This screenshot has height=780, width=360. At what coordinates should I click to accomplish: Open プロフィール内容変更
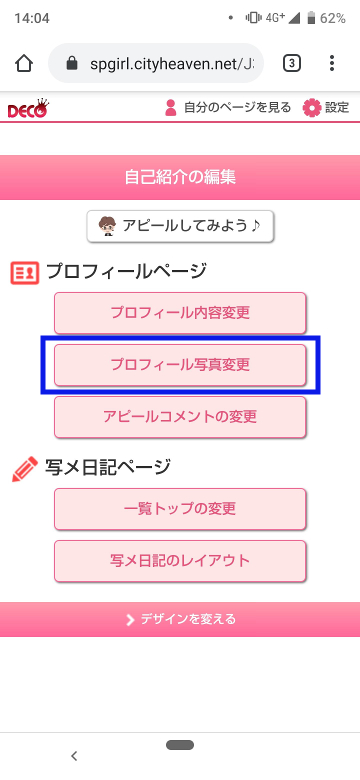tap(180, 313)
